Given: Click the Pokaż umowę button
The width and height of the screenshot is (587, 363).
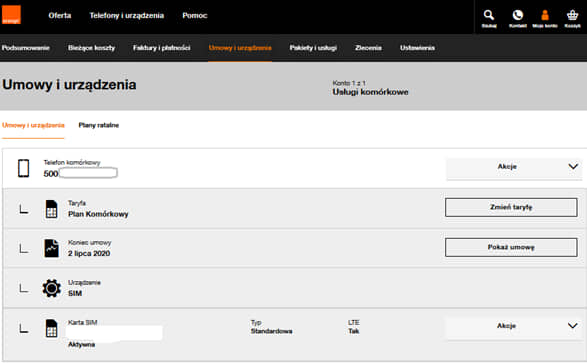Looking at the screenshot, I should tap(511, 247).
